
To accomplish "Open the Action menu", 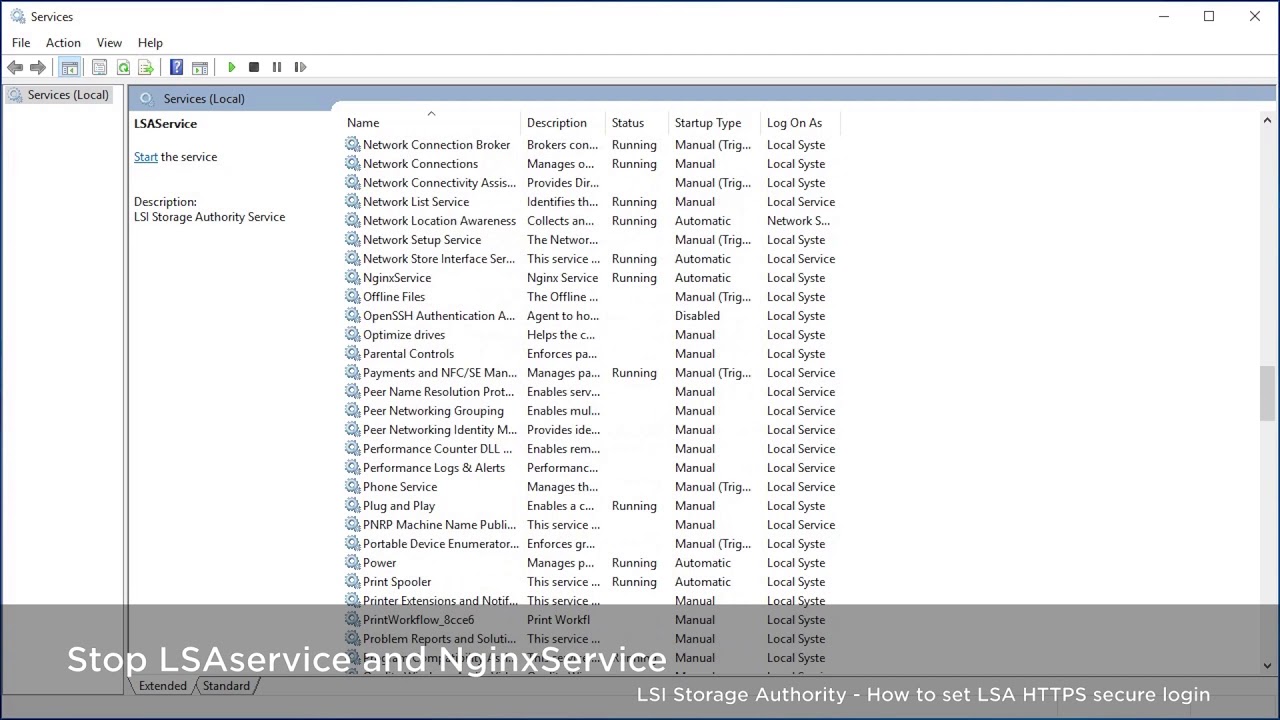I will point(63,43).
